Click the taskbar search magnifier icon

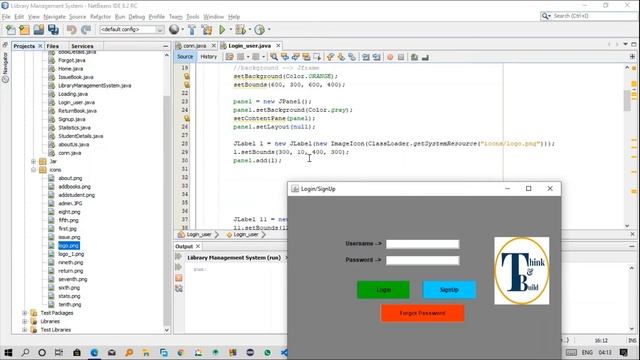(25, 352)
